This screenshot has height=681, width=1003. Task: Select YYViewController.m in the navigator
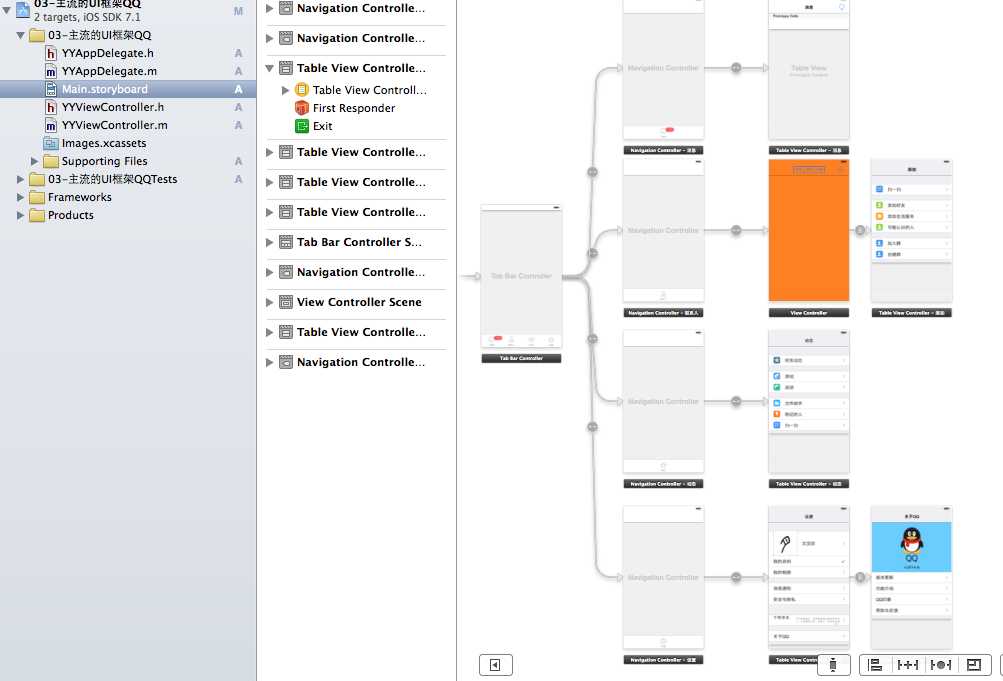coord(115,125)
